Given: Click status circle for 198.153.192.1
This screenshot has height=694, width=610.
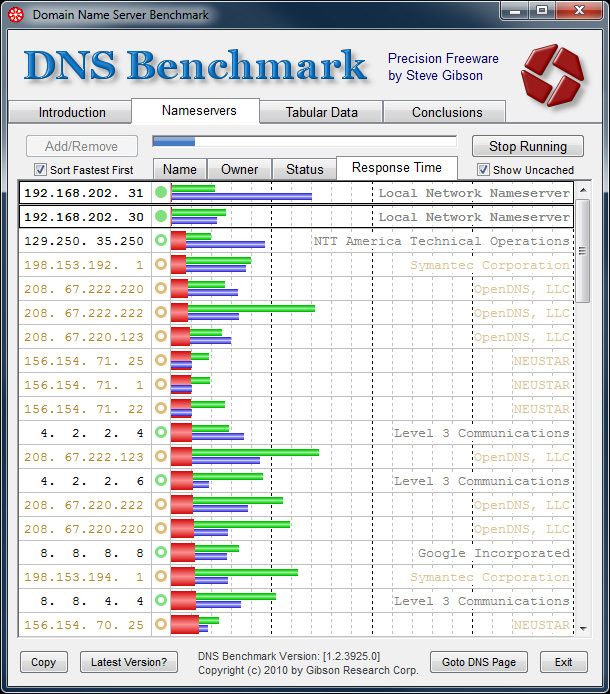Looking at the screenshot, I should [x=161, y=264].
